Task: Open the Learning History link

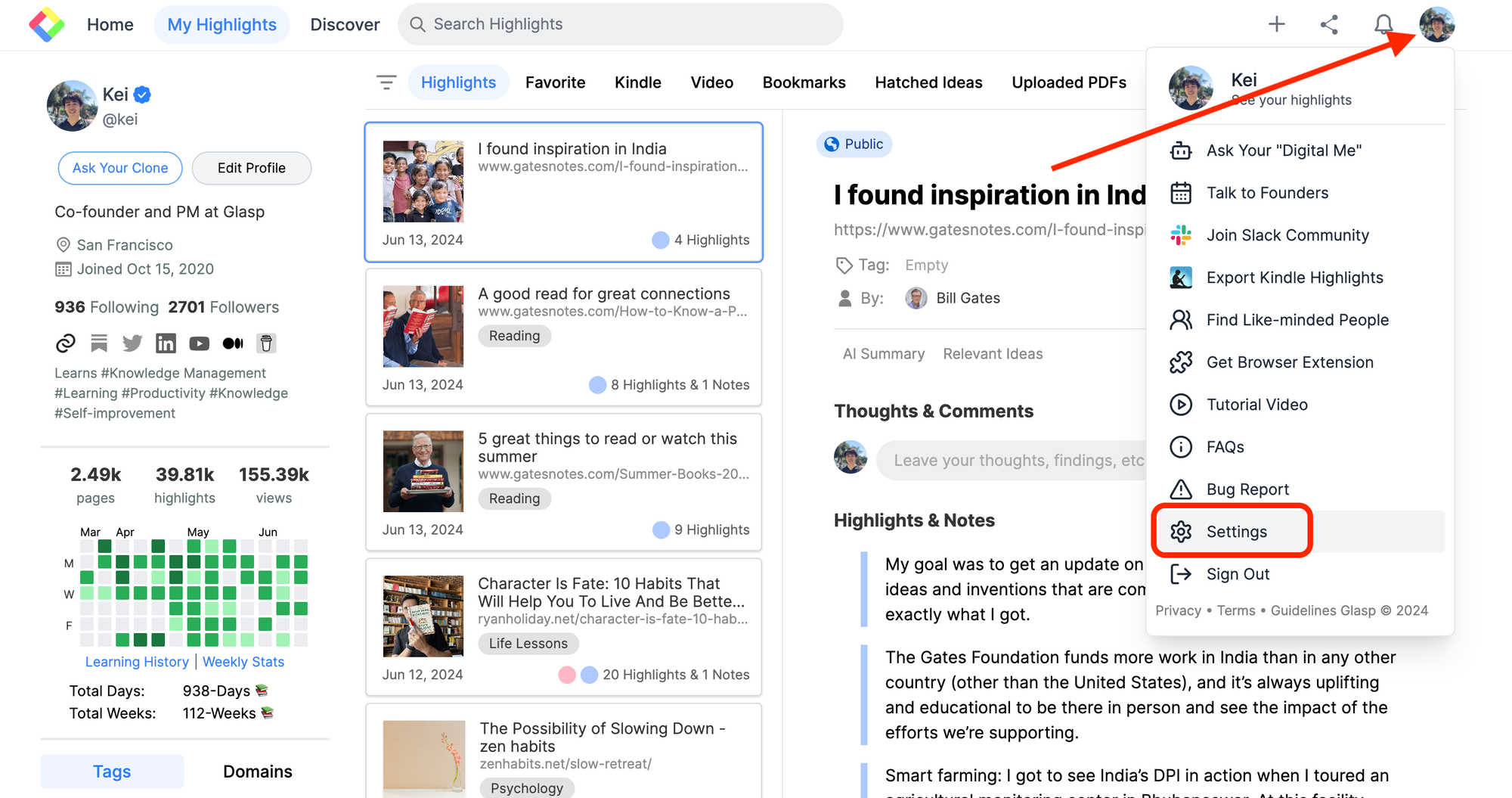Action: click(137, 662)
